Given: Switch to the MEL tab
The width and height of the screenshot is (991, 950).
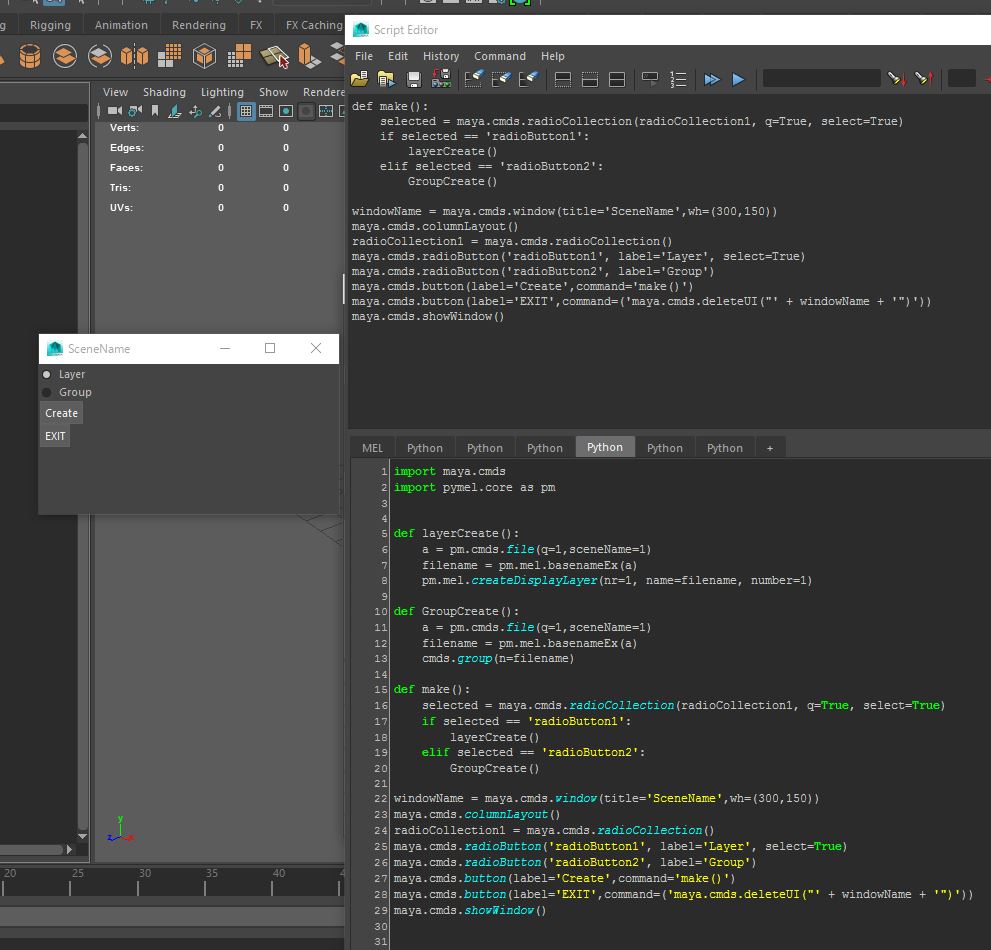Looking at the screenshot, I should point(372,448).
